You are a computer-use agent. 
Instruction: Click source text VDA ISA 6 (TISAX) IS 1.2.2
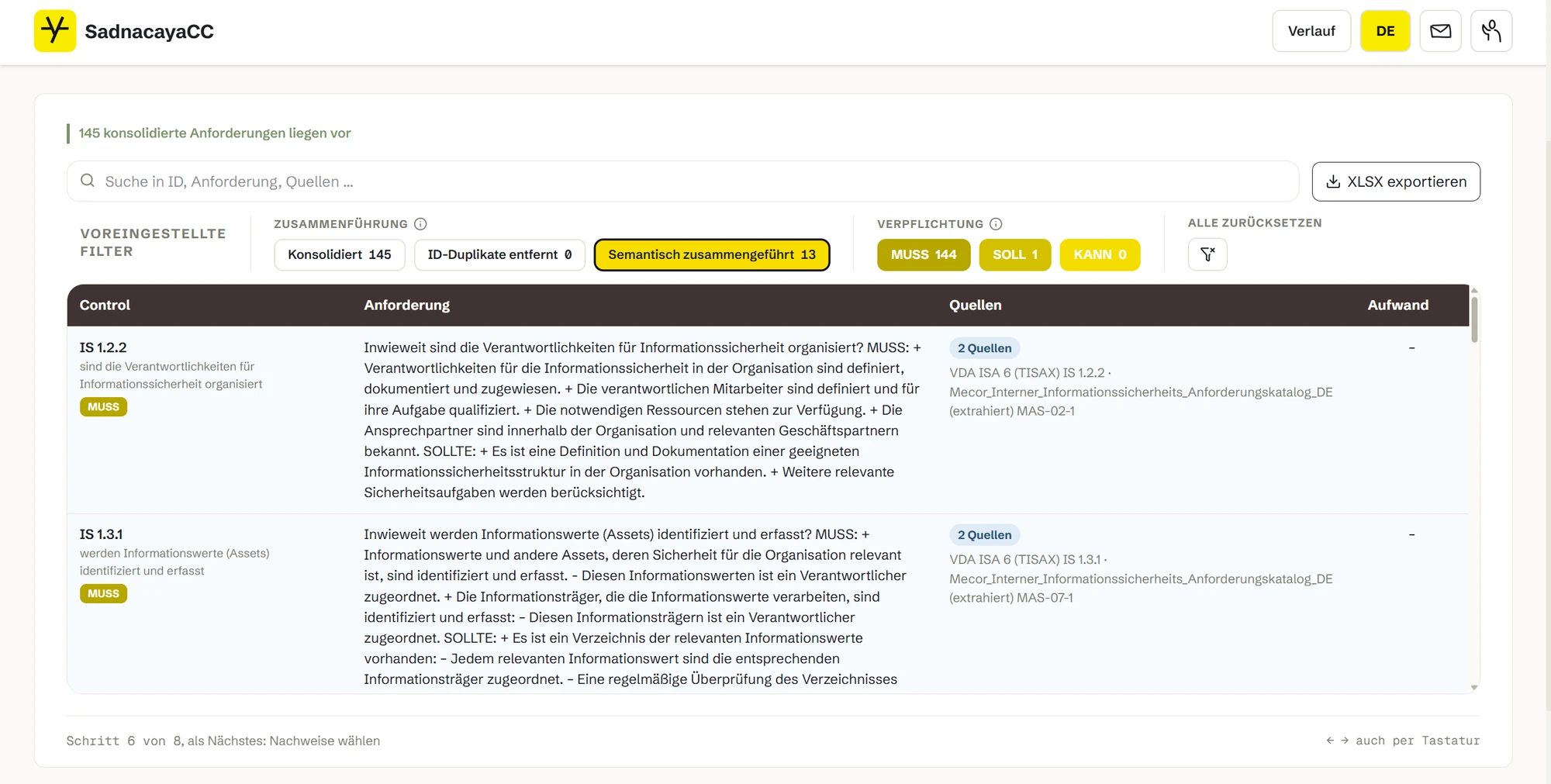click(x=1027, y=373)
